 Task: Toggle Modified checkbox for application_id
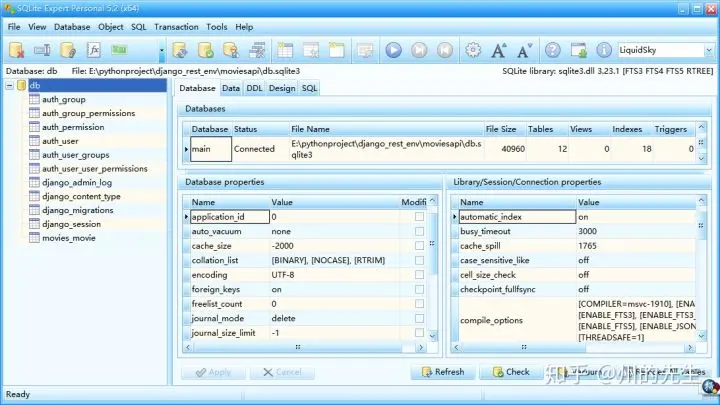pos(419,217)
